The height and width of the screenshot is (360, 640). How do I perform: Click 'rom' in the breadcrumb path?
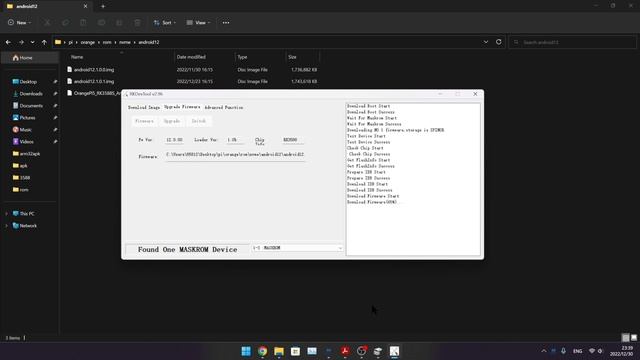(107, 42)
